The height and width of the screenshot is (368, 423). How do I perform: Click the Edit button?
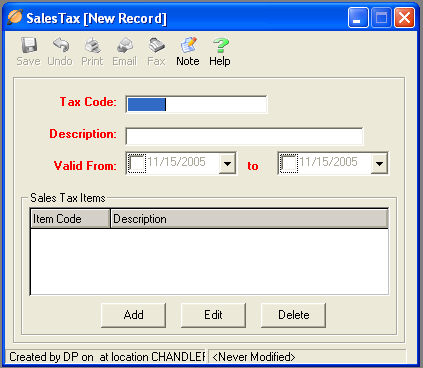pyautogui.click(x=213, y=315)
